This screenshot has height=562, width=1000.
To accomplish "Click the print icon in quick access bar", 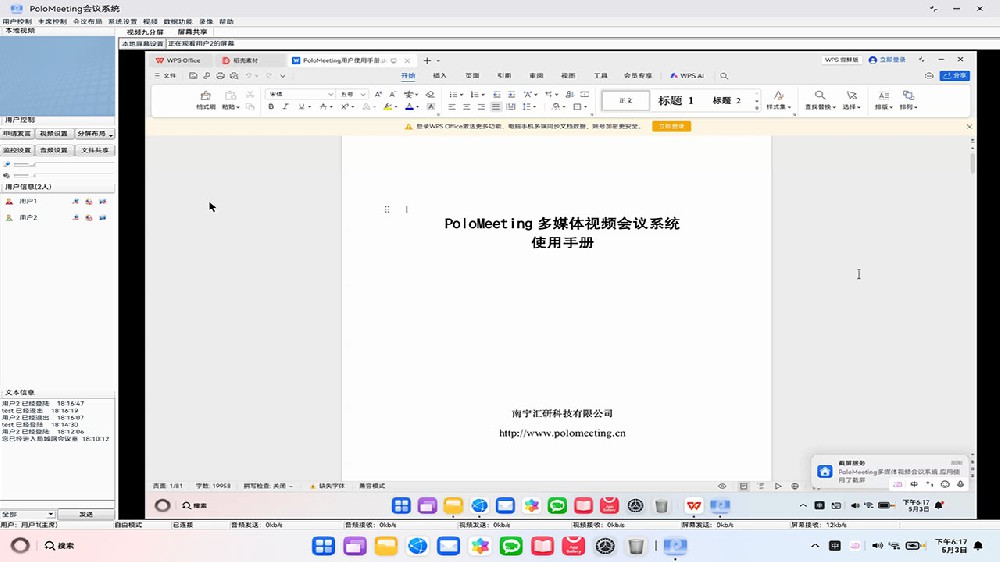I will (220, 76).
